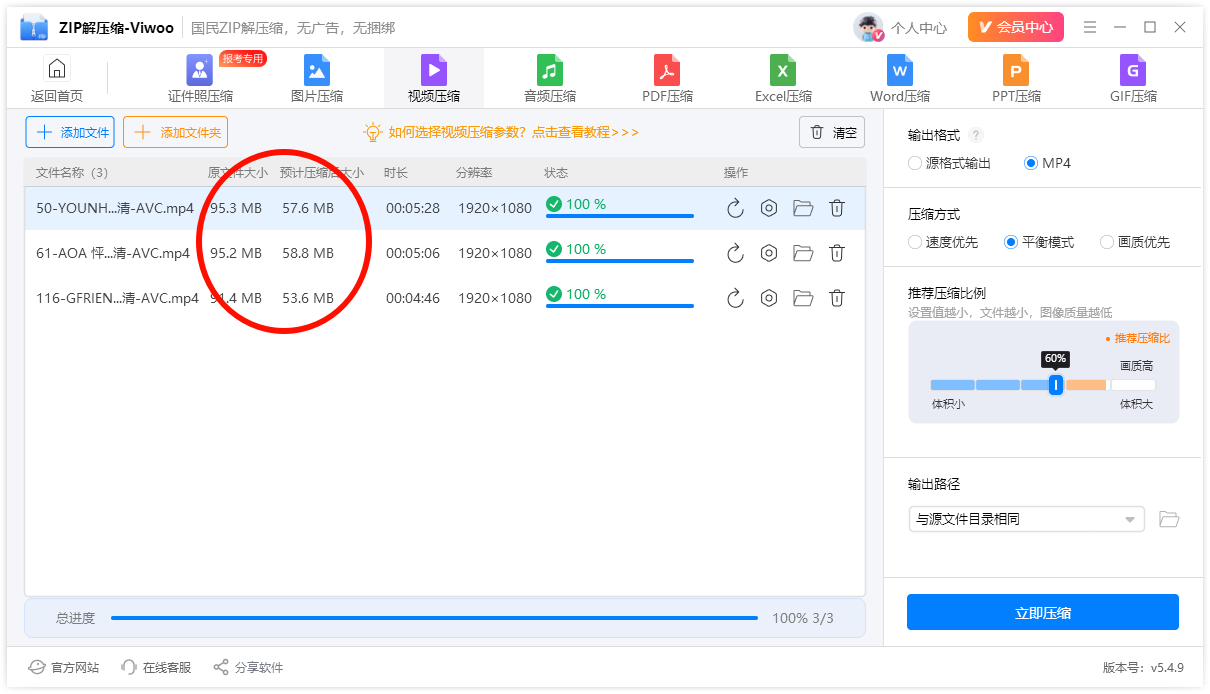This screenshot has height=694, width=1210.
Task: Open 证件照压缩 ID photo compression
Action: (200, 79)
